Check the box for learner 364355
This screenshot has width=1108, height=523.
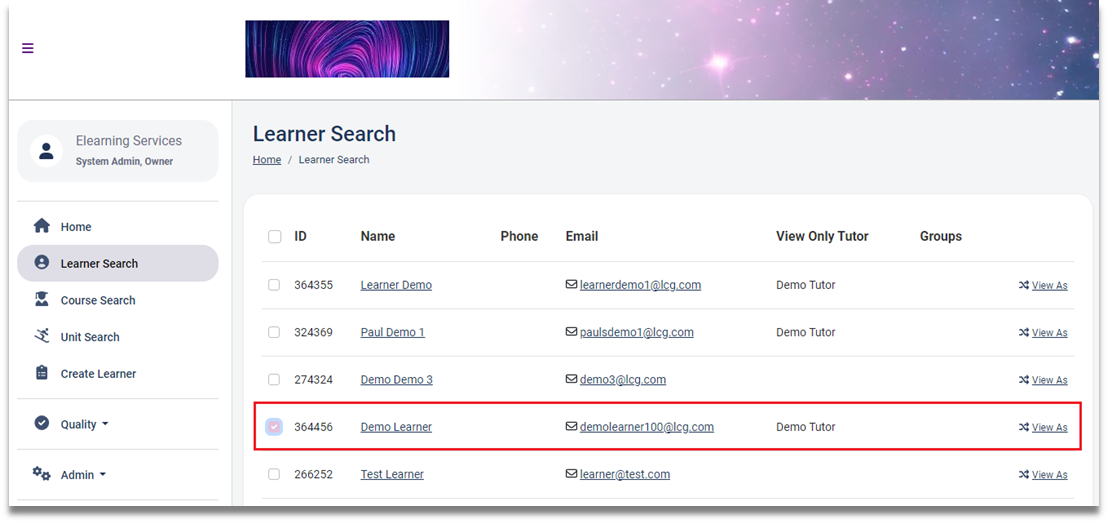click(273, 285)
